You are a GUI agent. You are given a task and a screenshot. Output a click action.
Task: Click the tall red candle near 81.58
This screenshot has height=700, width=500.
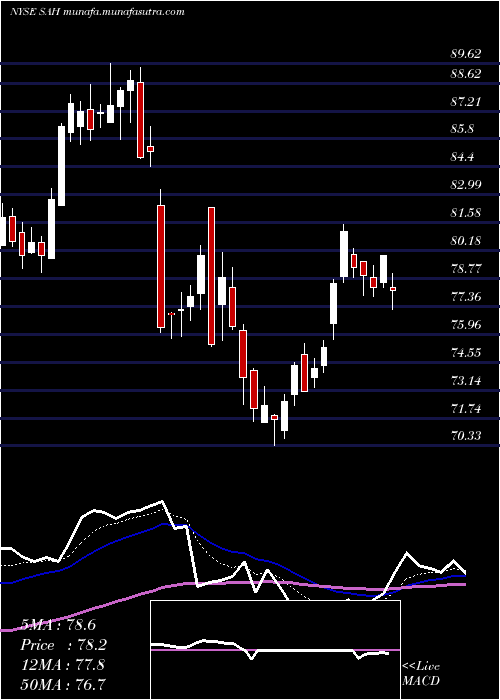tap(211, 276)
